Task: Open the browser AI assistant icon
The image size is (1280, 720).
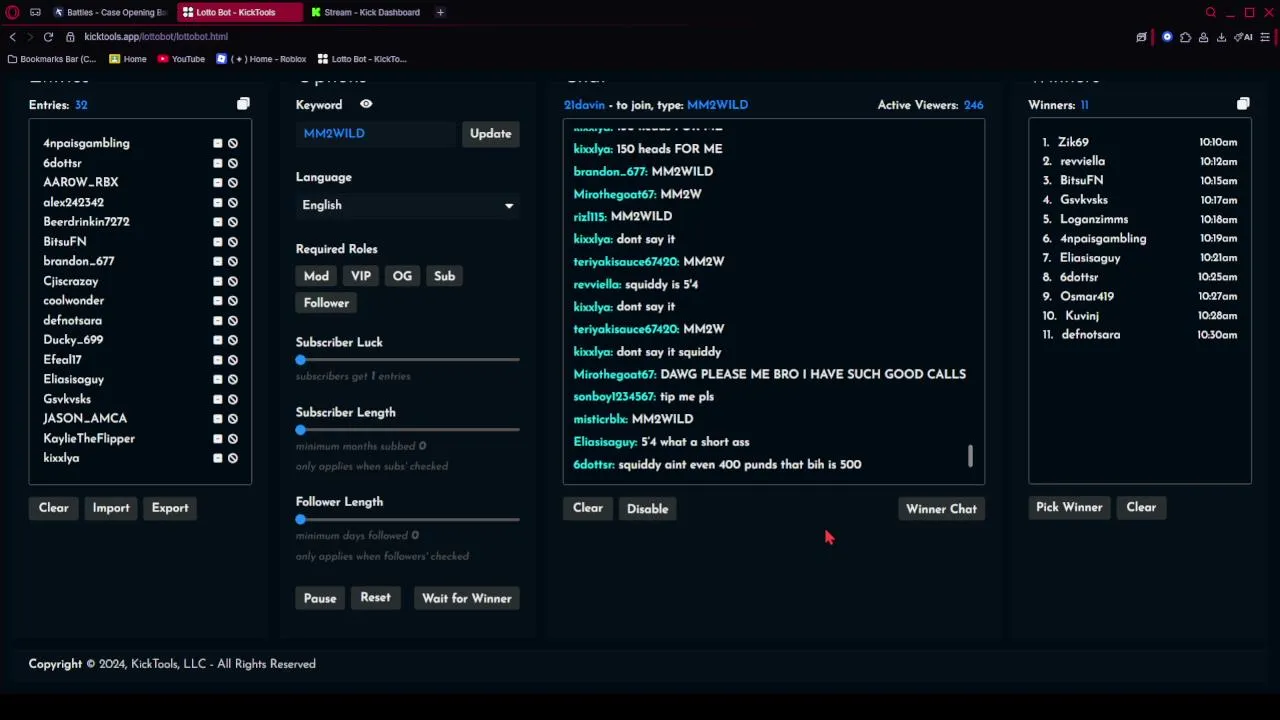Action: click(x=1243, y=37)
